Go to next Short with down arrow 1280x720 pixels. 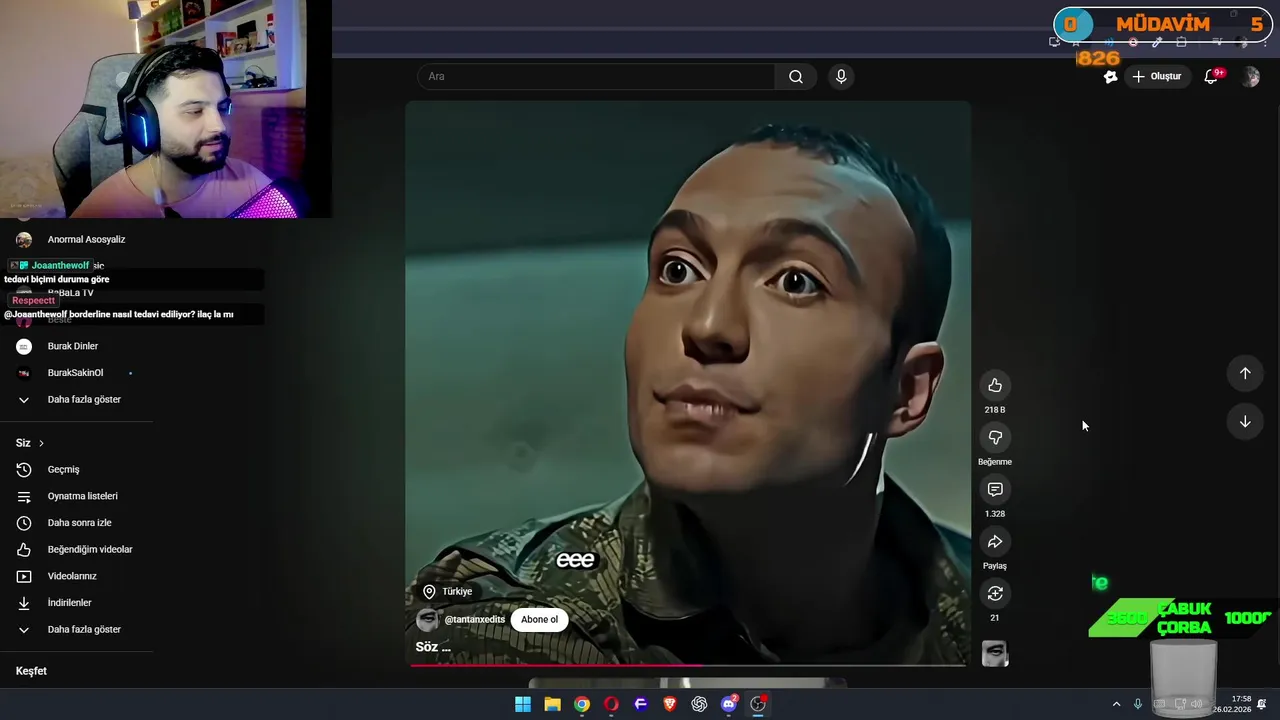coord(1245,422)
